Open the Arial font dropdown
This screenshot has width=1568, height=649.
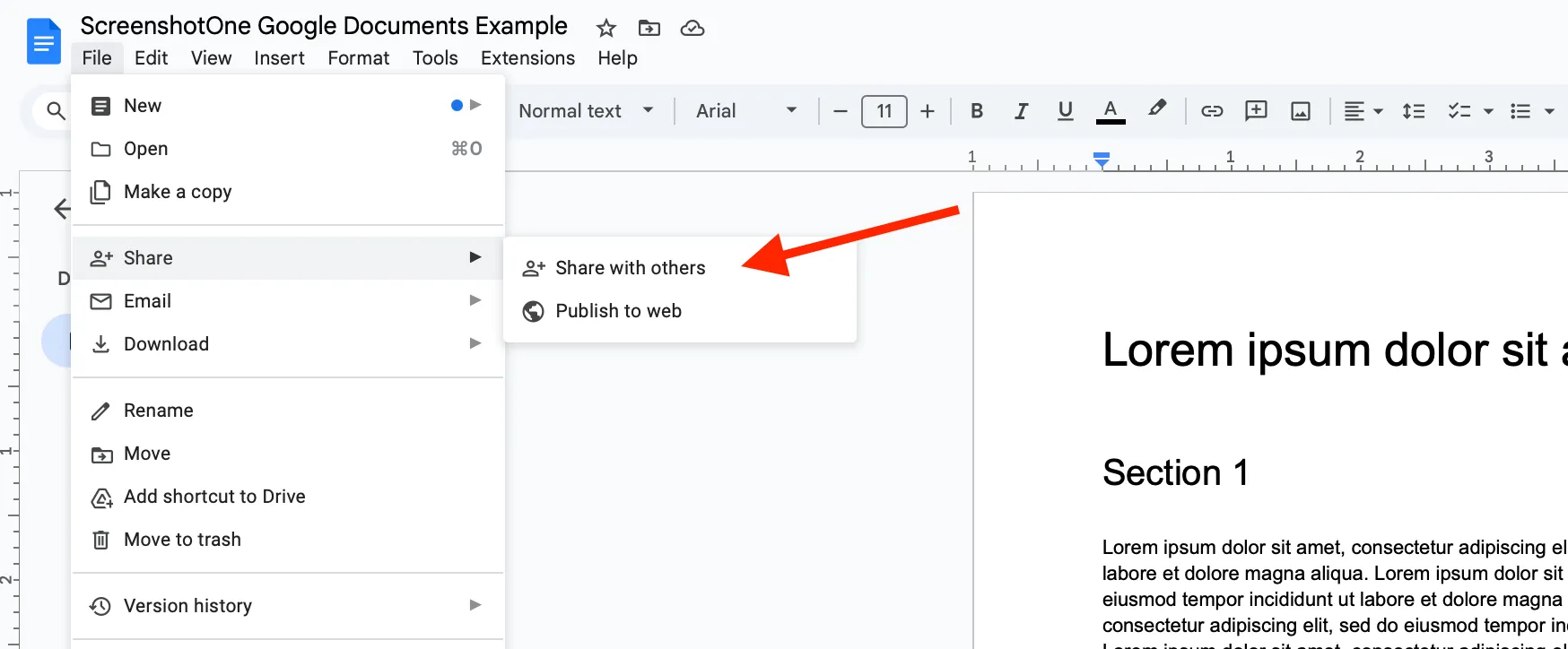(x=746, y=111)
